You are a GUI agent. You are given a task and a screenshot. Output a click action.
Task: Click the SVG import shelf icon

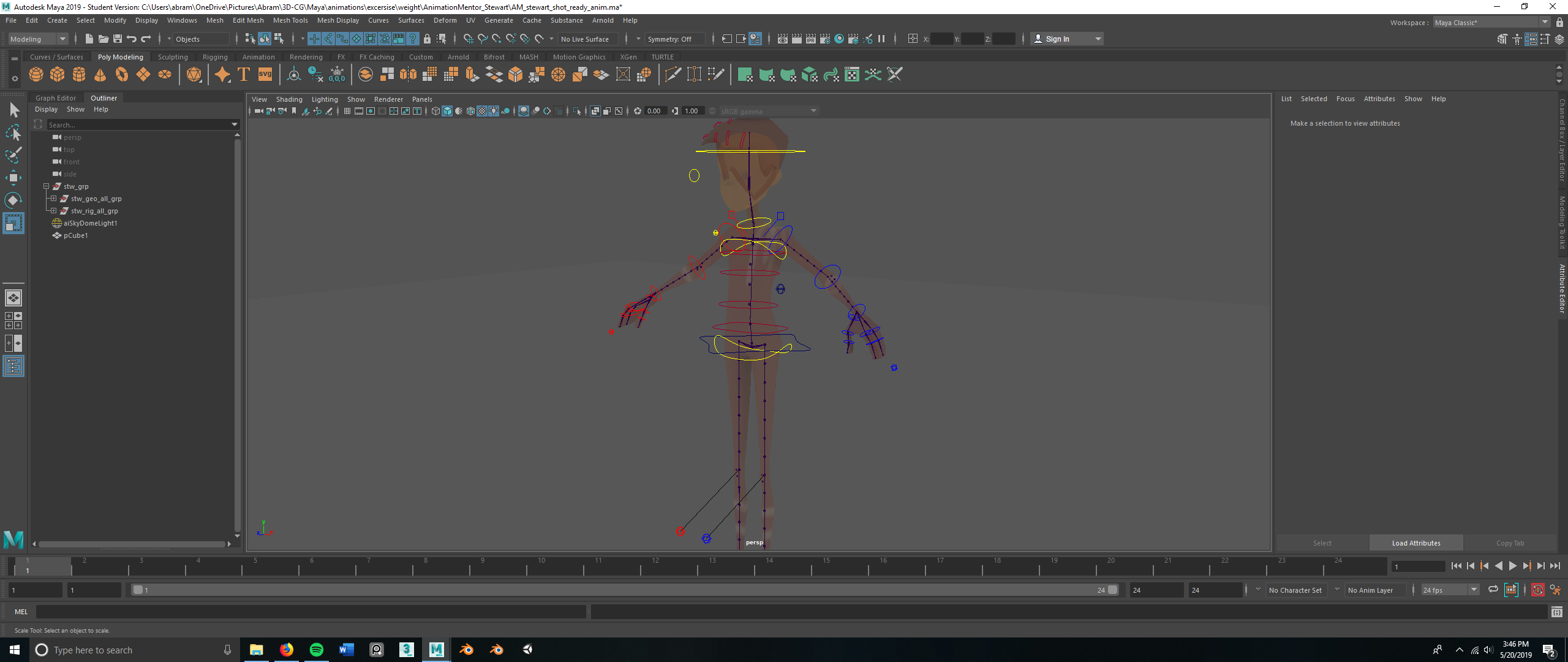pyautogui.click(x=265, y=75)
